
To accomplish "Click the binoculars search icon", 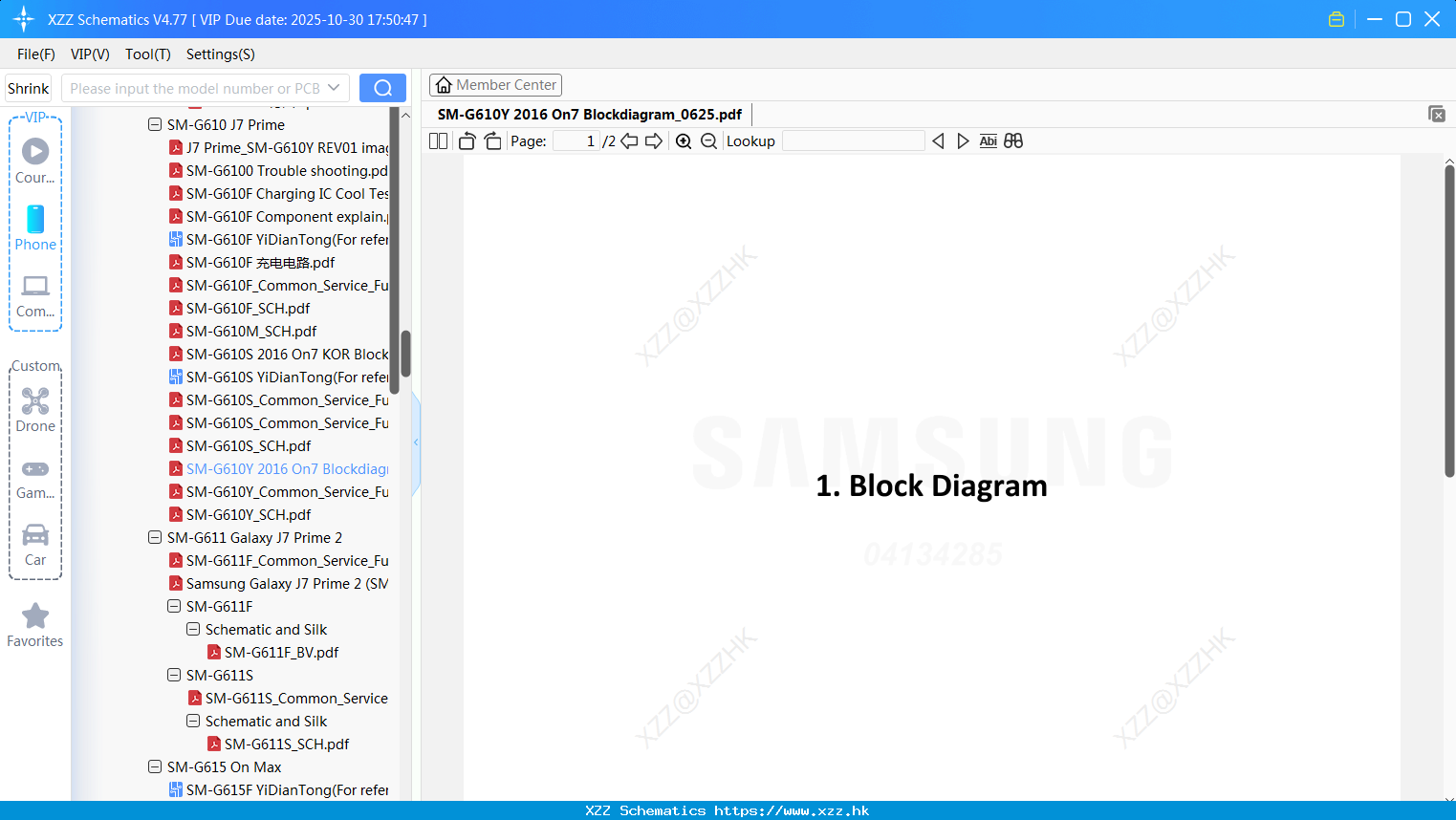I will click(1013, 141).
